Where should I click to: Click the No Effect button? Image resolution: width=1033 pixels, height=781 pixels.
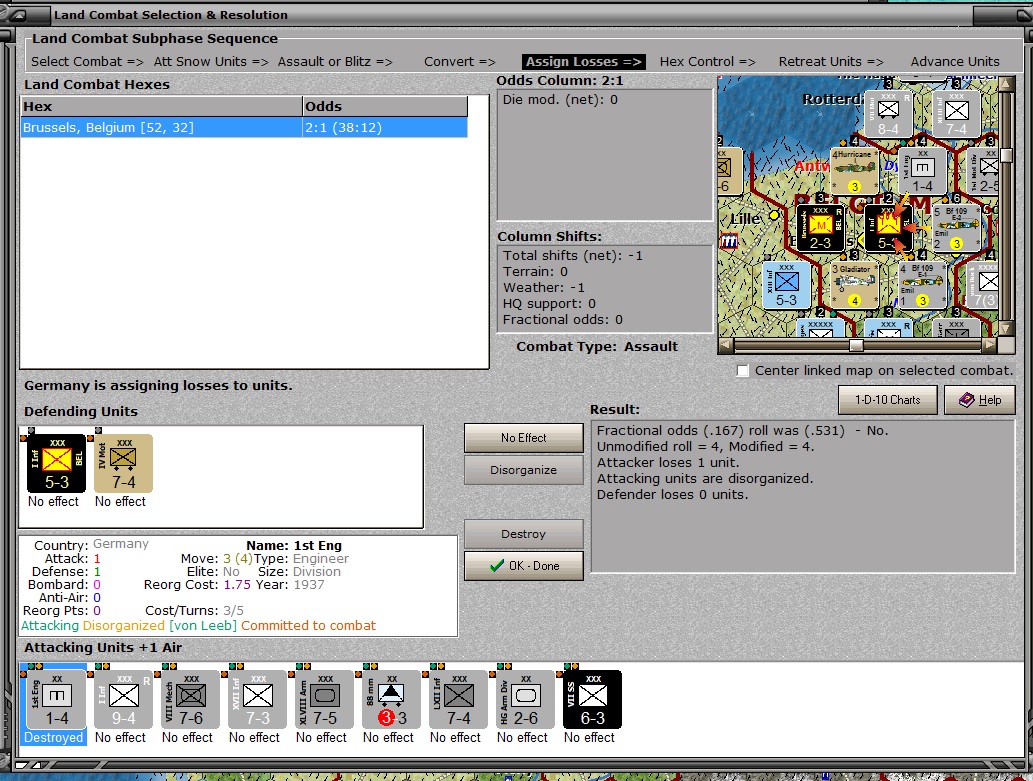524,438
